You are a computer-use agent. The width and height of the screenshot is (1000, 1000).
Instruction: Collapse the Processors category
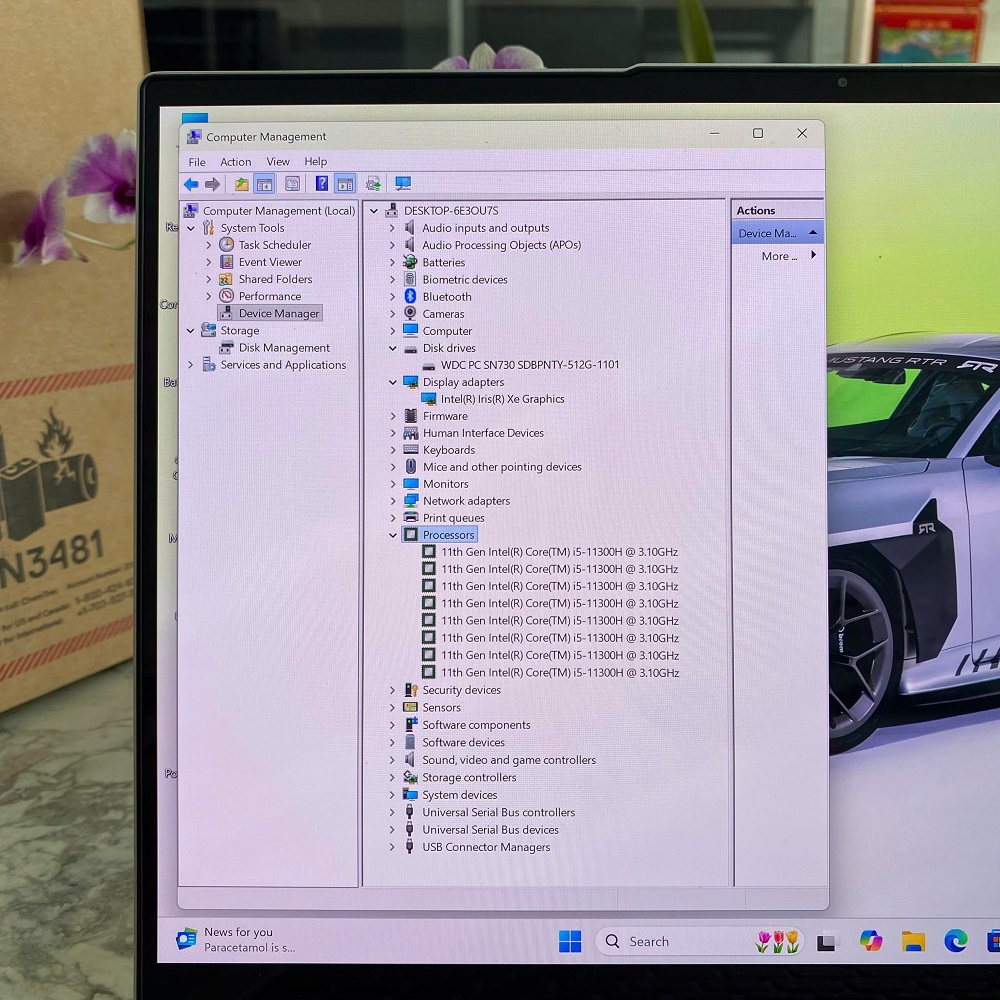tap(393, 536)
